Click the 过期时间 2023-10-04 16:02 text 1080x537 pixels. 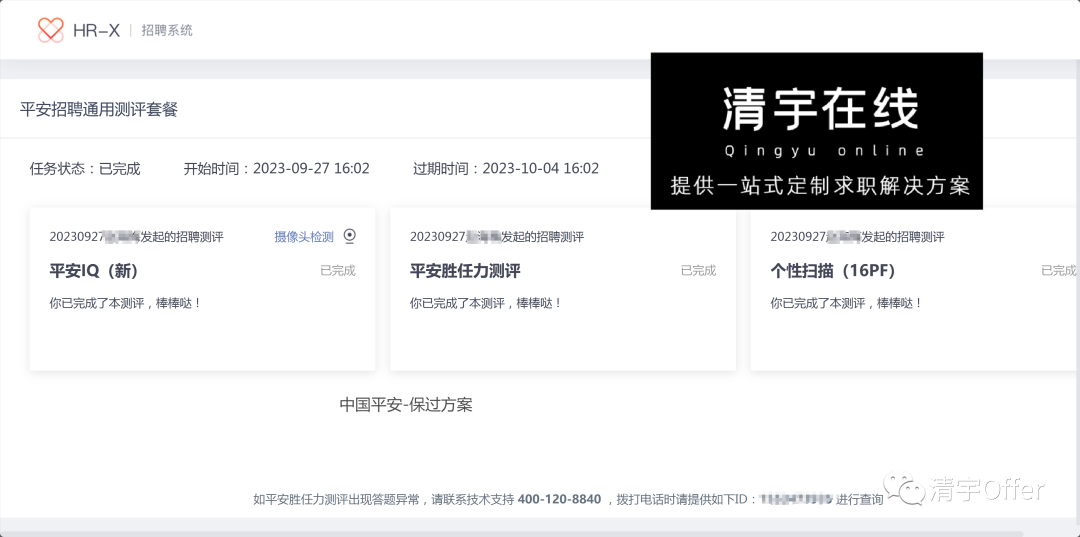point(506,169)
